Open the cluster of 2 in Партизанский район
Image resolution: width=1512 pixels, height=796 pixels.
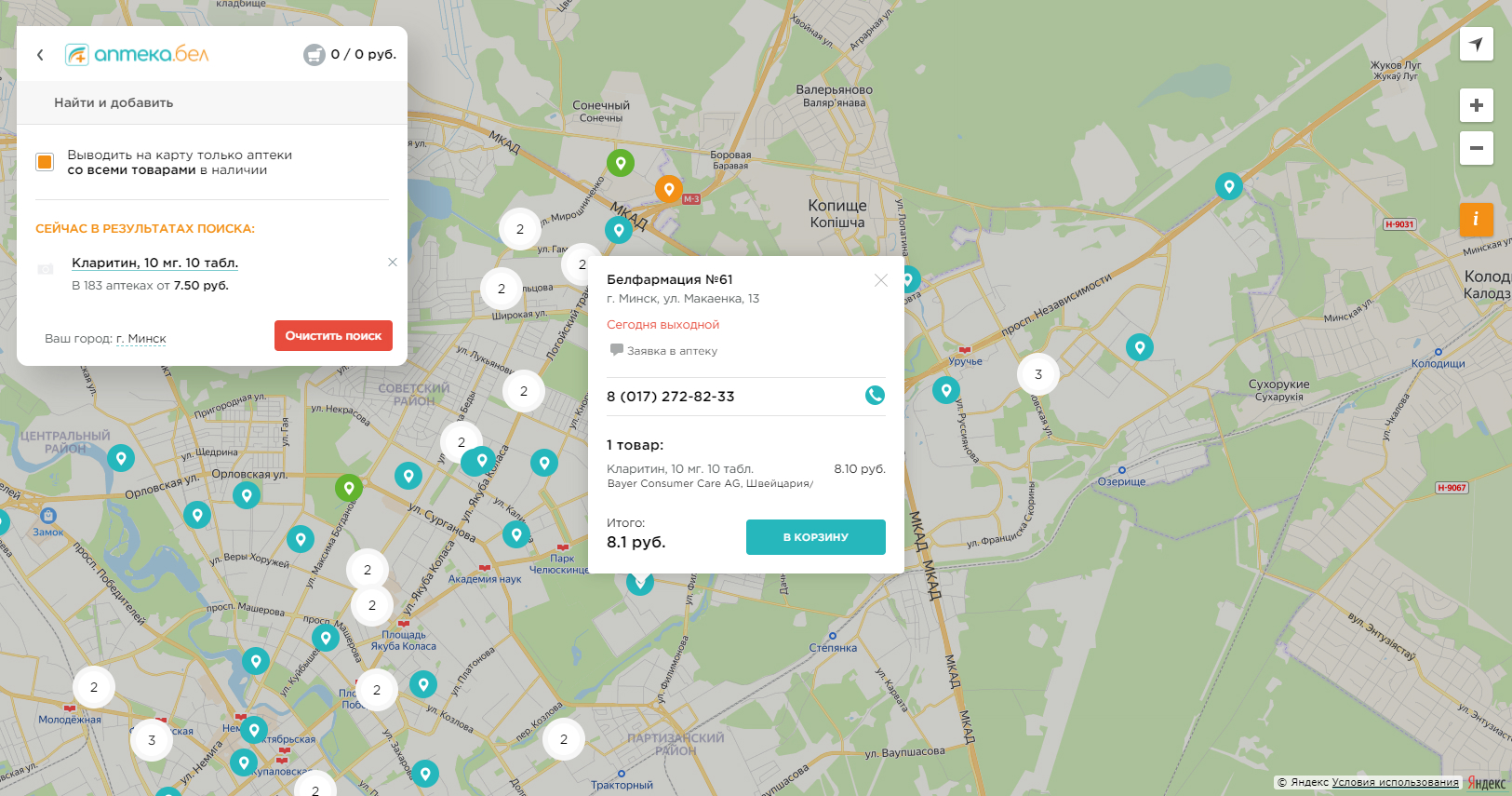[x=564, y=739]
